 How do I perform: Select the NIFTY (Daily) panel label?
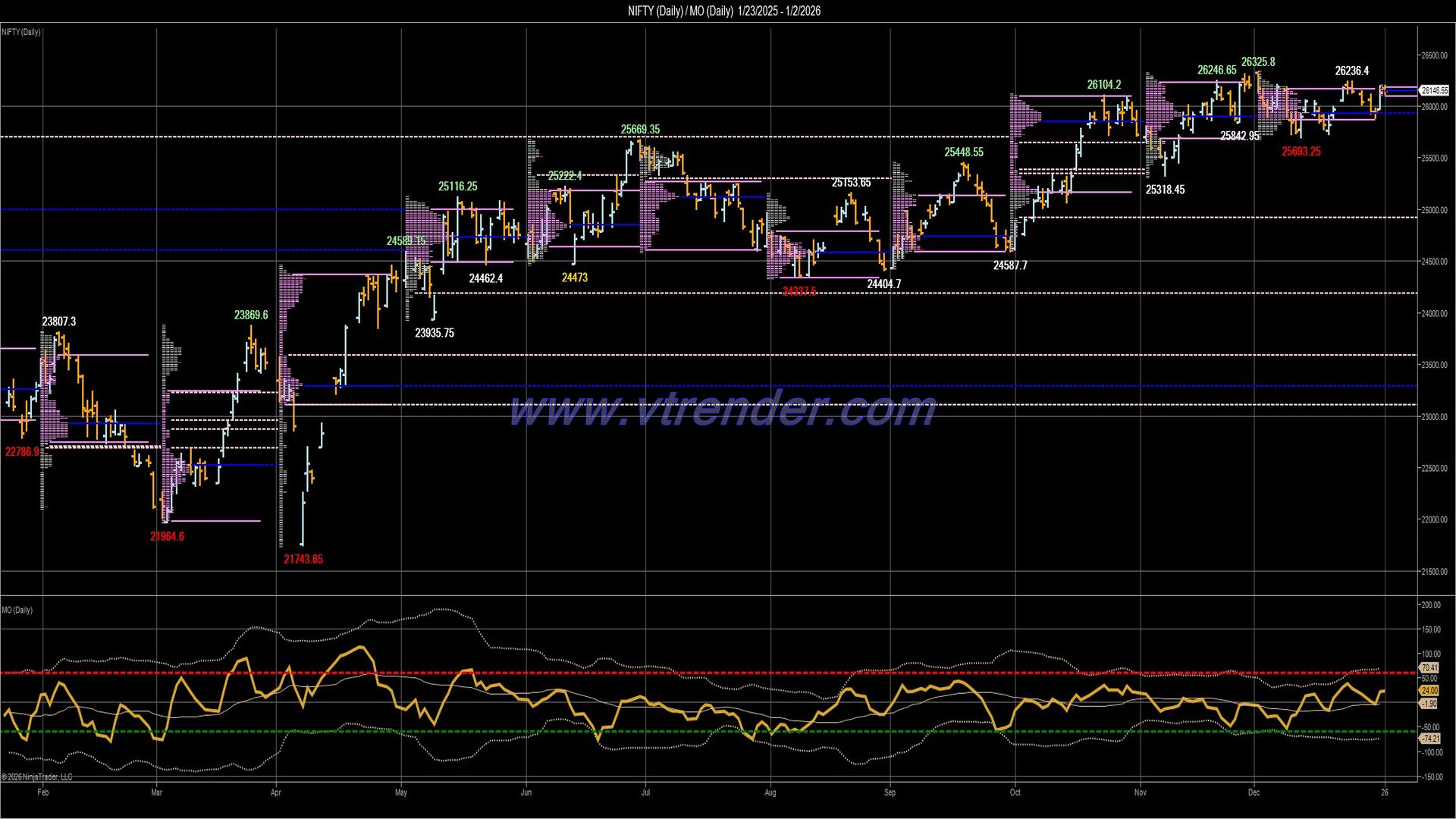tap(20, 32)
